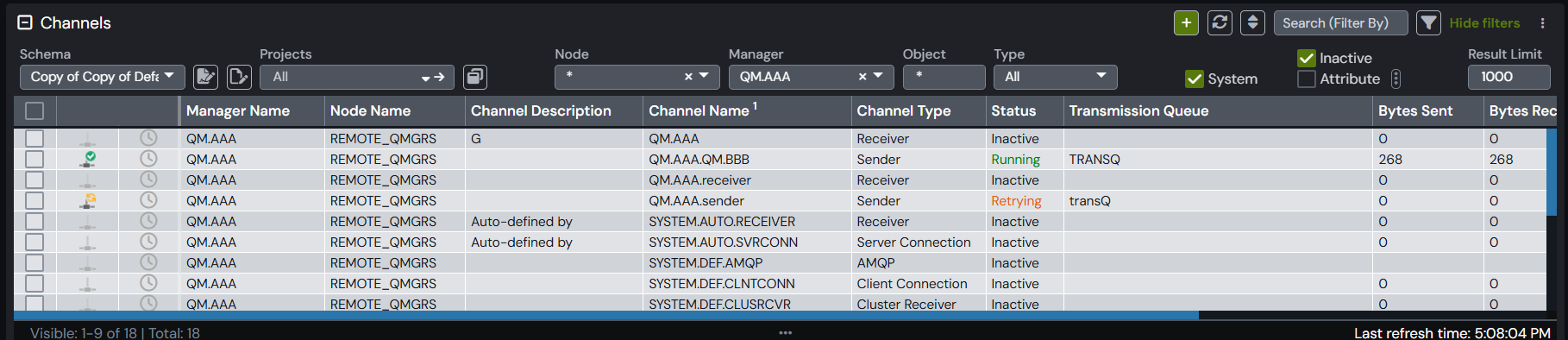Sort by Channel Description column
This screenshot has height=340, width=1568.
[541, 110]
